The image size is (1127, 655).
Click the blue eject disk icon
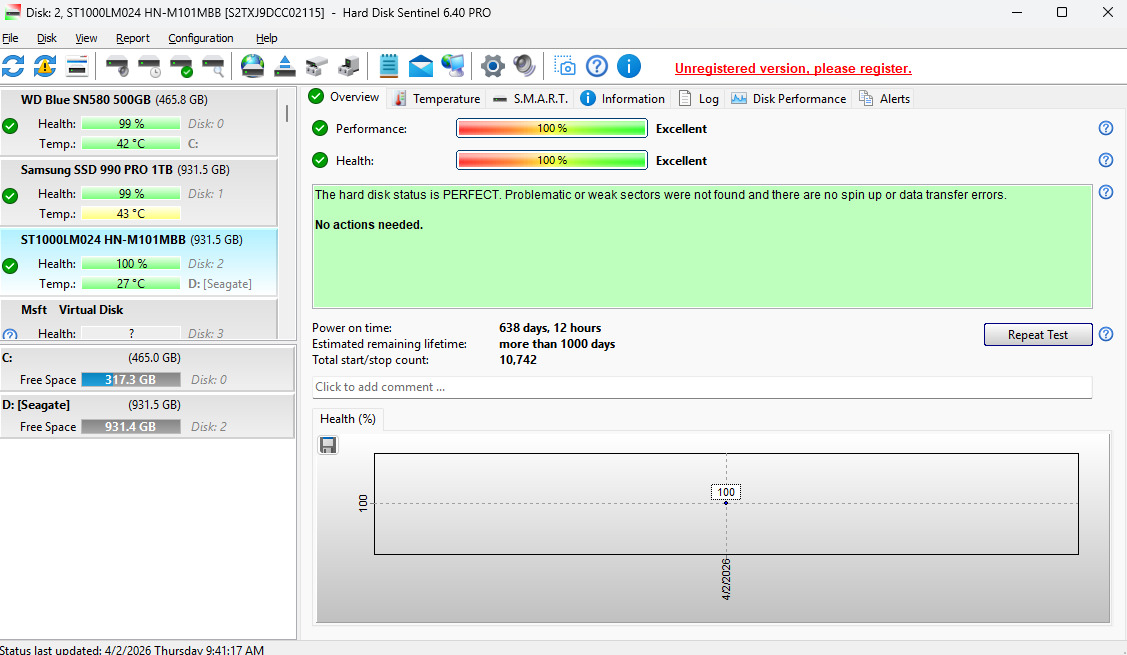285,66
